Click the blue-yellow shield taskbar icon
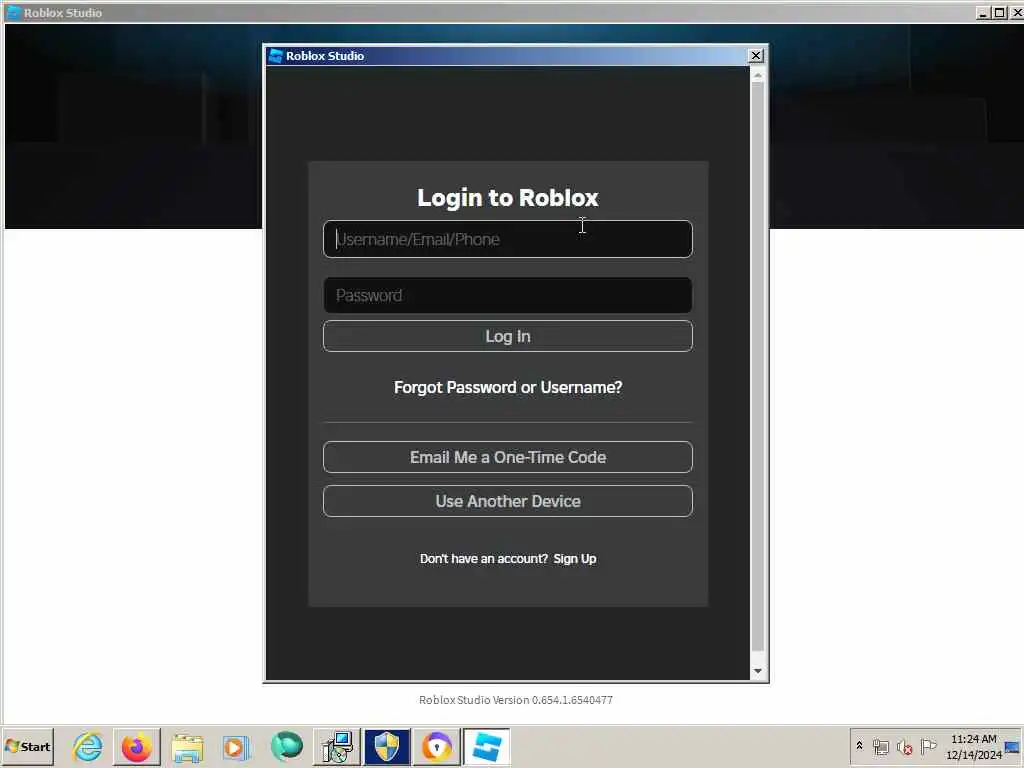This screenshot has height=768, width=1024. 387,746
